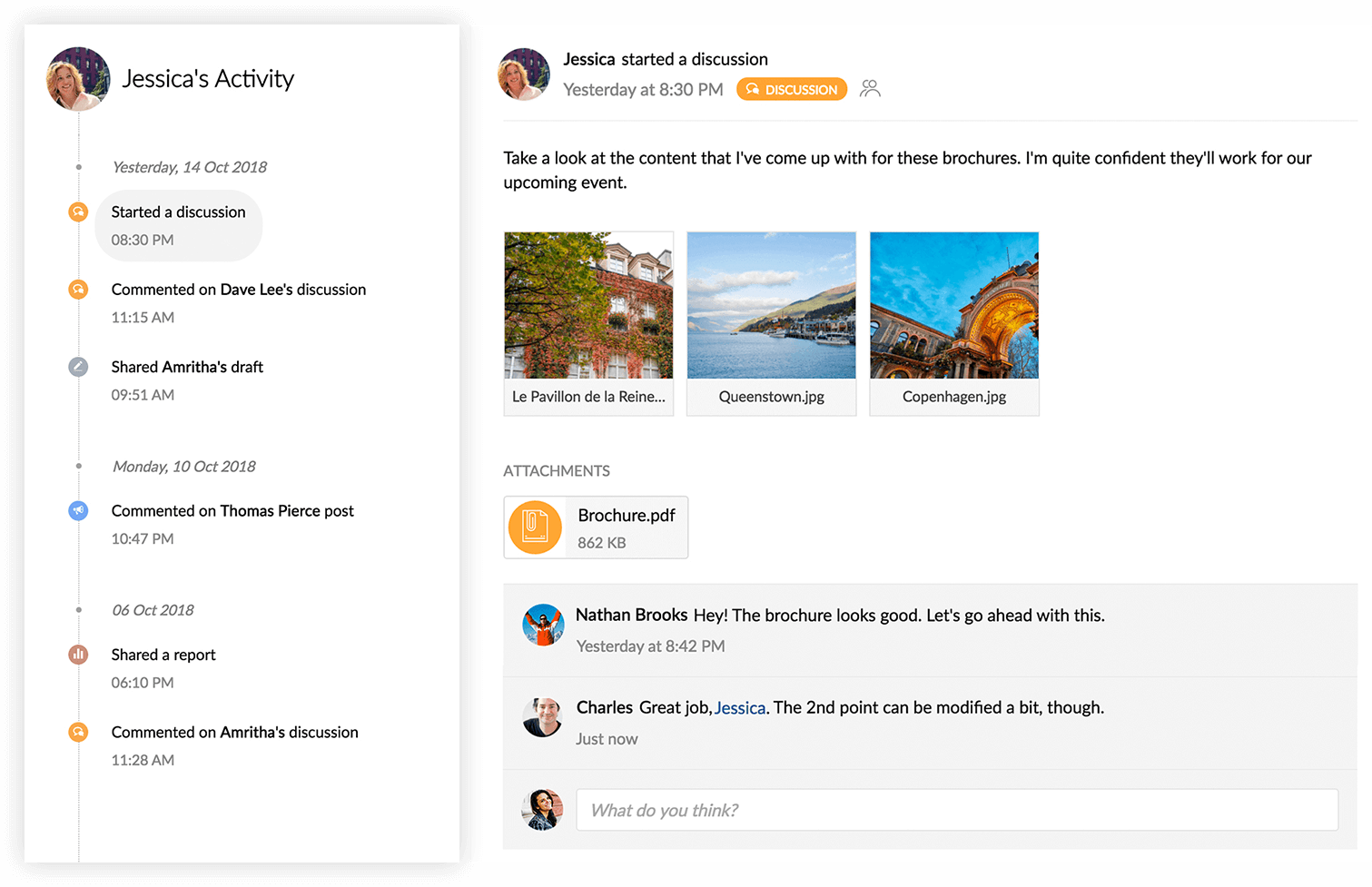
Task: Select the Started a discussion activity entry
Action: click(179, 225)
